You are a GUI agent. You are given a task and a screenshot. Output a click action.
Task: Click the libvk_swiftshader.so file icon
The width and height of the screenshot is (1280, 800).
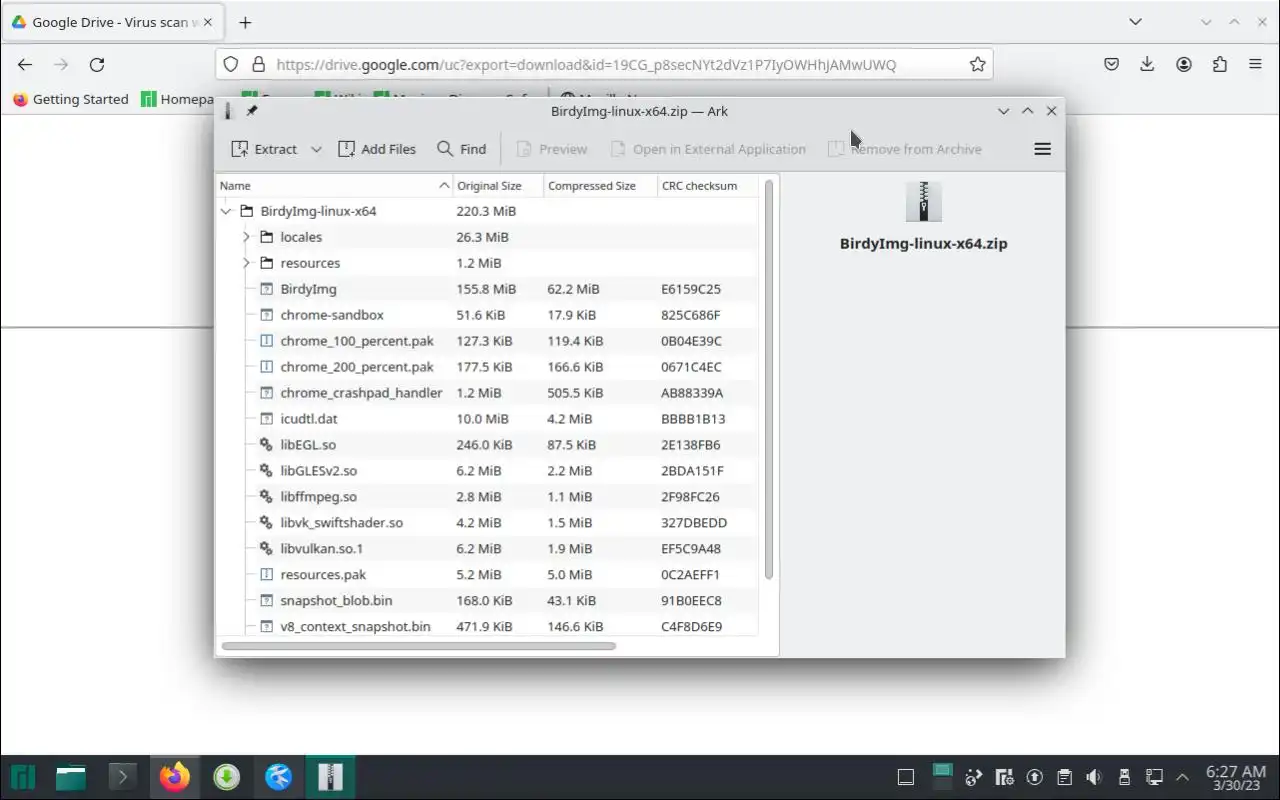[266, 522]
